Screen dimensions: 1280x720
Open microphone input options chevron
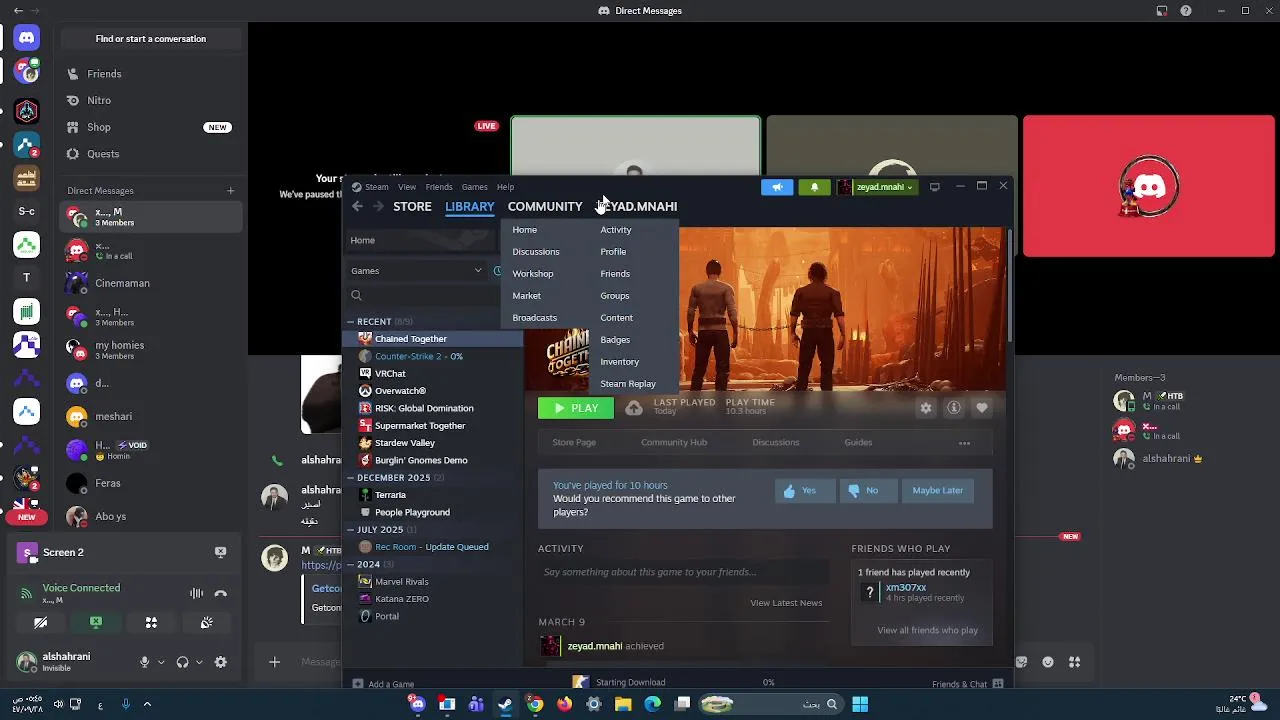coord(160,662)
